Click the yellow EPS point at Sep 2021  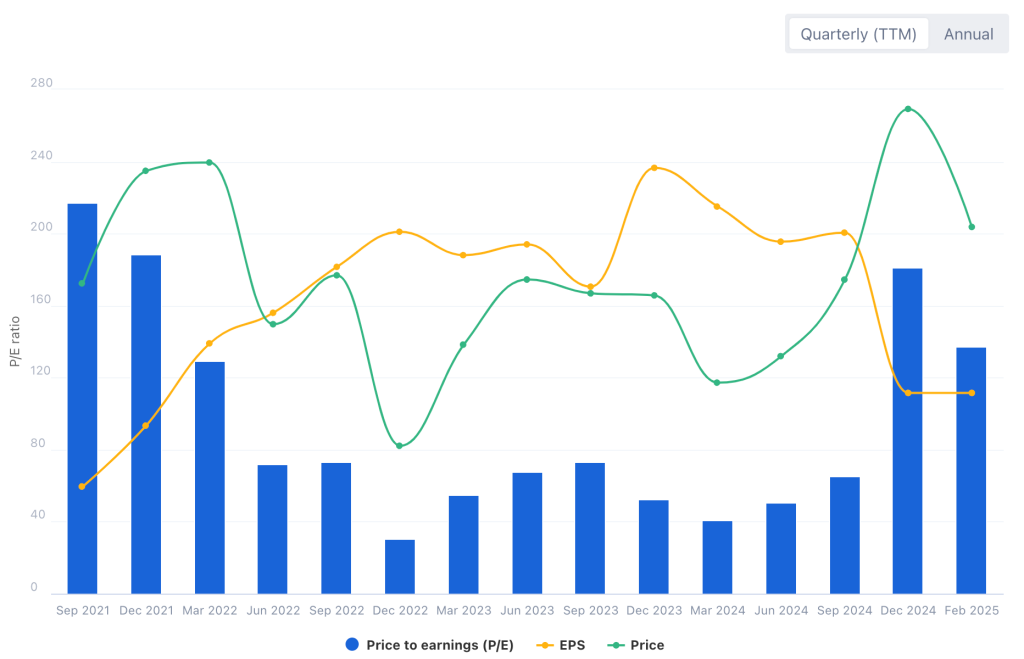(x=82, y=486)
